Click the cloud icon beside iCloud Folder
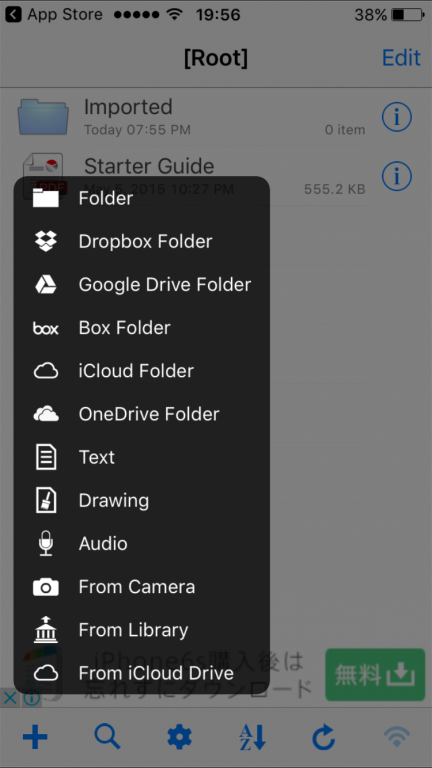The image size is (432, 768). click(46, 371)
